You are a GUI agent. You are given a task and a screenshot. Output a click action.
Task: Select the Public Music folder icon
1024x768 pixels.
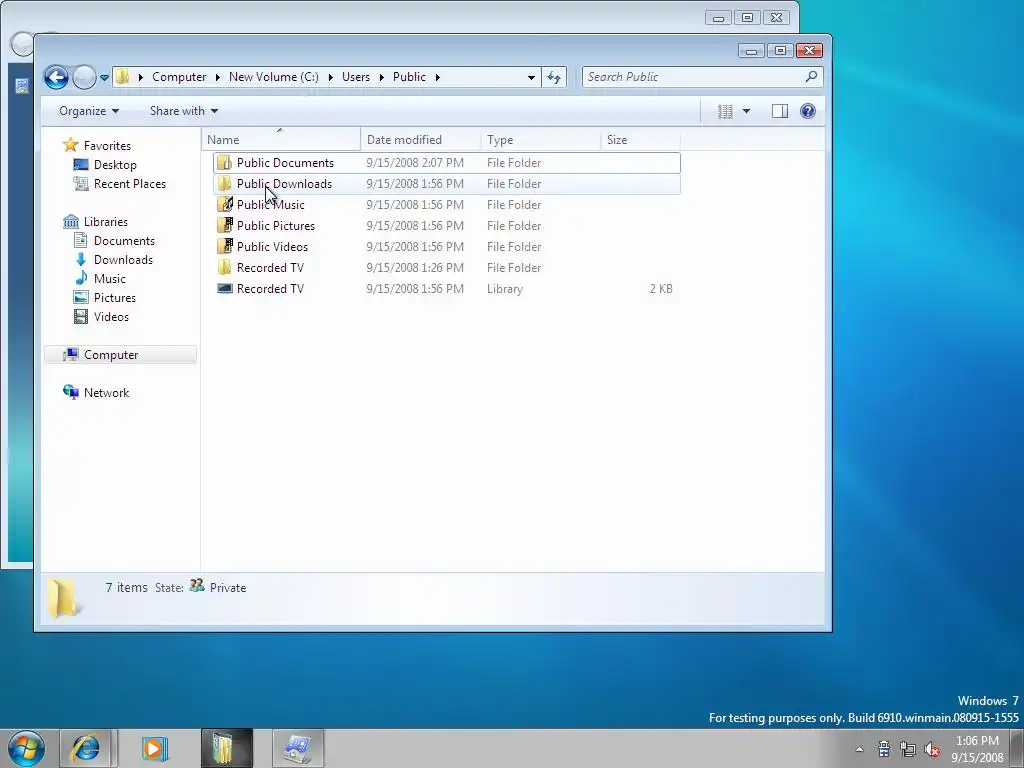[x=225, y=204]
